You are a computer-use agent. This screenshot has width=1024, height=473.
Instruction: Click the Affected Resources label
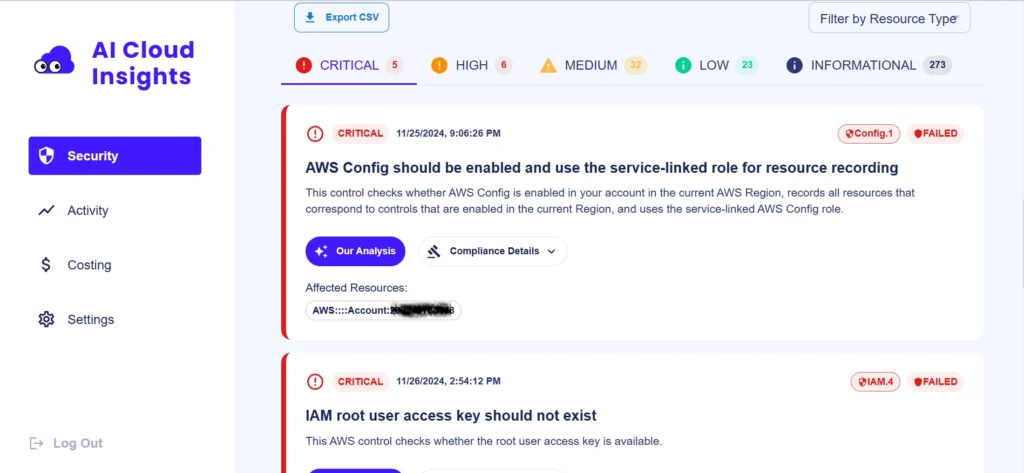click(357, 287)
